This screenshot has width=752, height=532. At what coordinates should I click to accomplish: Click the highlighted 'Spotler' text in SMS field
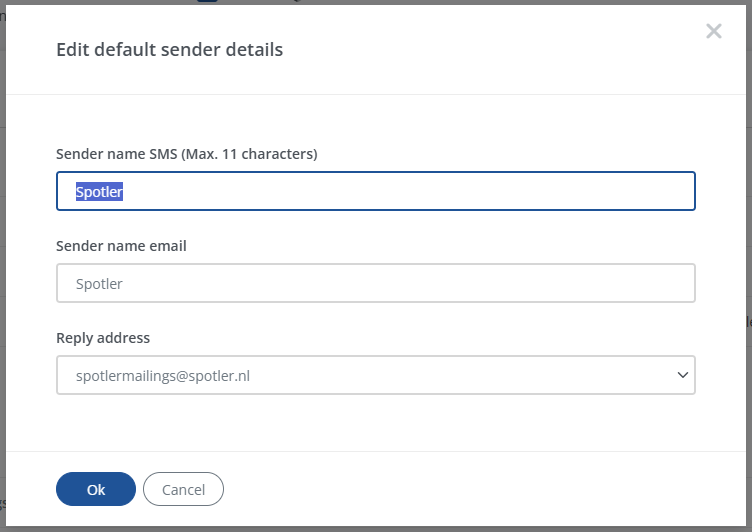(99, 191)
